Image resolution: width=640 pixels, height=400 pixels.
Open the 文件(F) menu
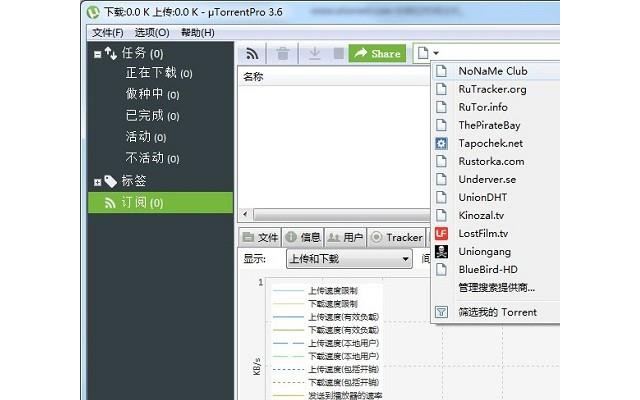pos(107,33)
